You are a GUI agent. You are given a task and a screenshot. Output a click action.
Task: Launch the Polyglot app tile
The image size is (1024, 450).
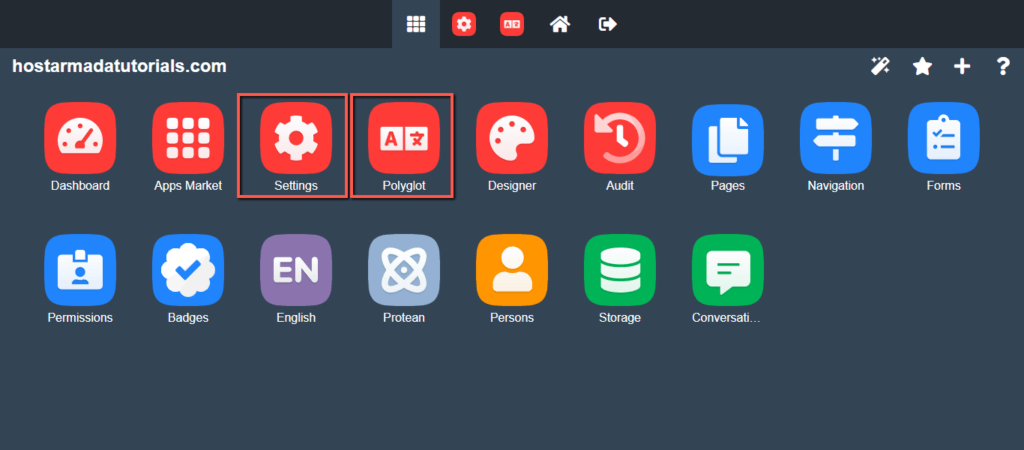pos(404,138)
